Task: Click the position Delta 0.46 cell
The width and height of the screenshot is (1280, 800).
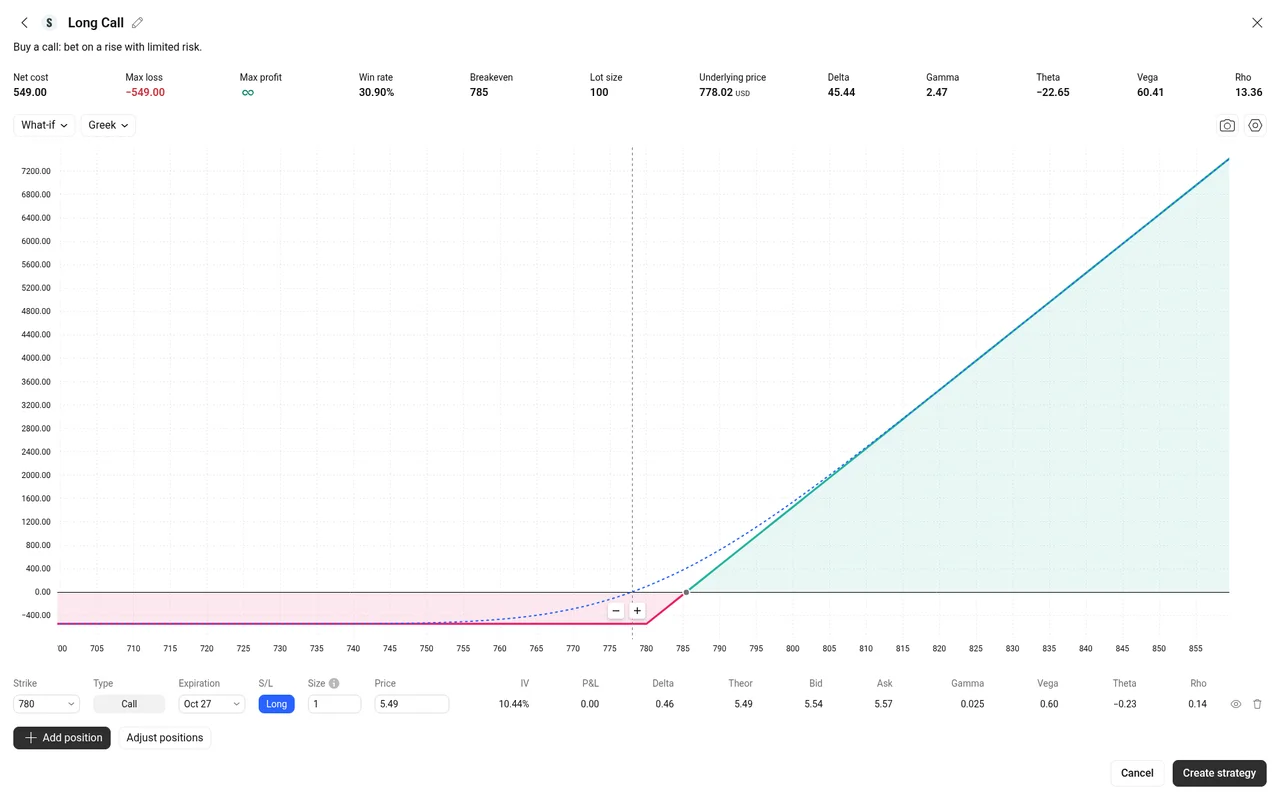Action: (x=664, y=704)
